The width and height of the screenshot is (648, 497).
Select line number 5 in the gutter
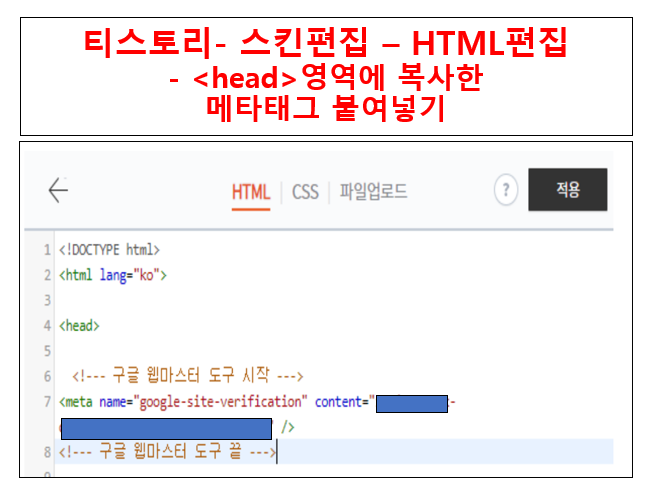coord(48,351)
